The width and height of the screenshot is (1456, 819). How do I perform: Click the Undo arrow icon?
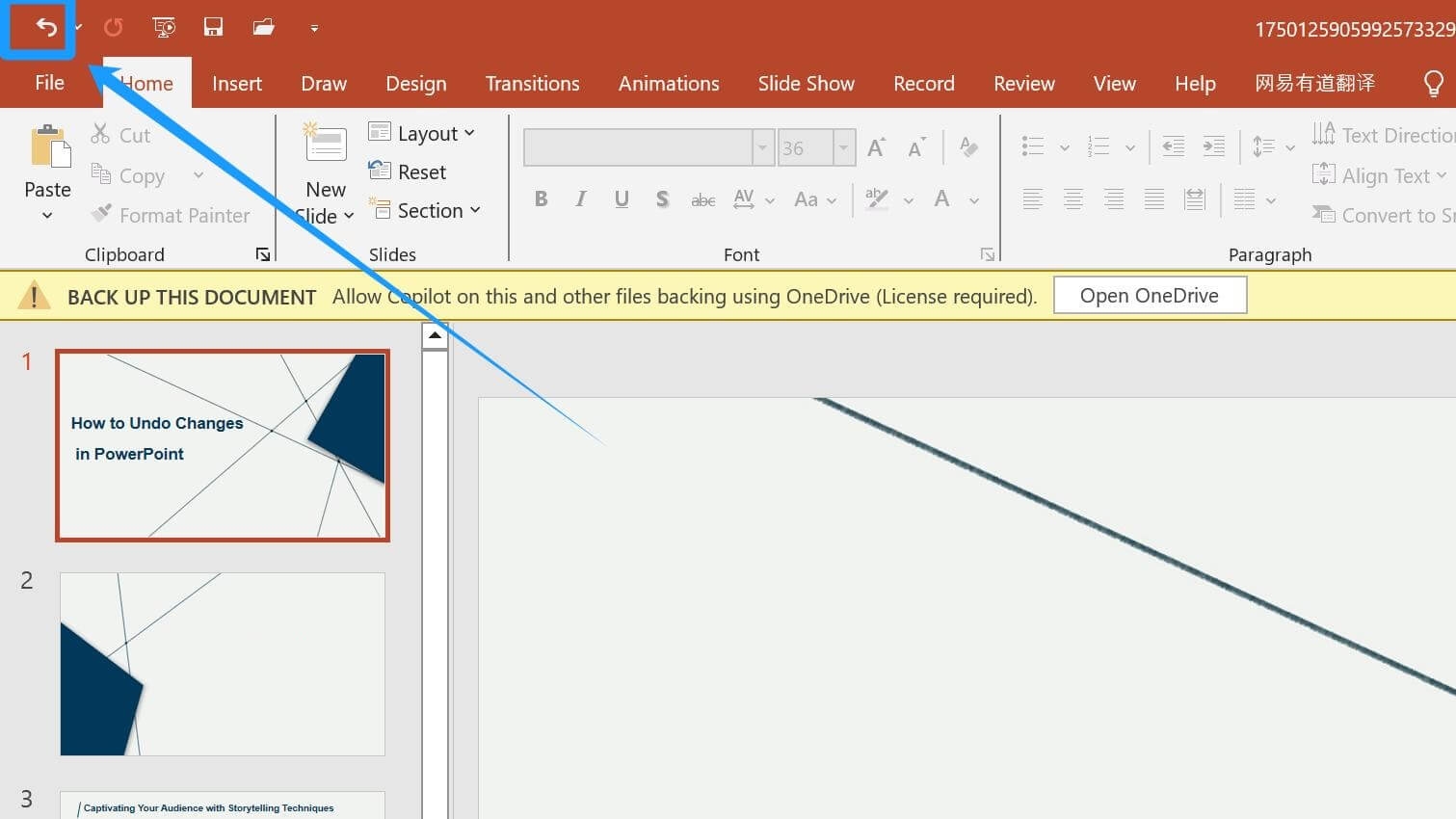click(39, 26)
